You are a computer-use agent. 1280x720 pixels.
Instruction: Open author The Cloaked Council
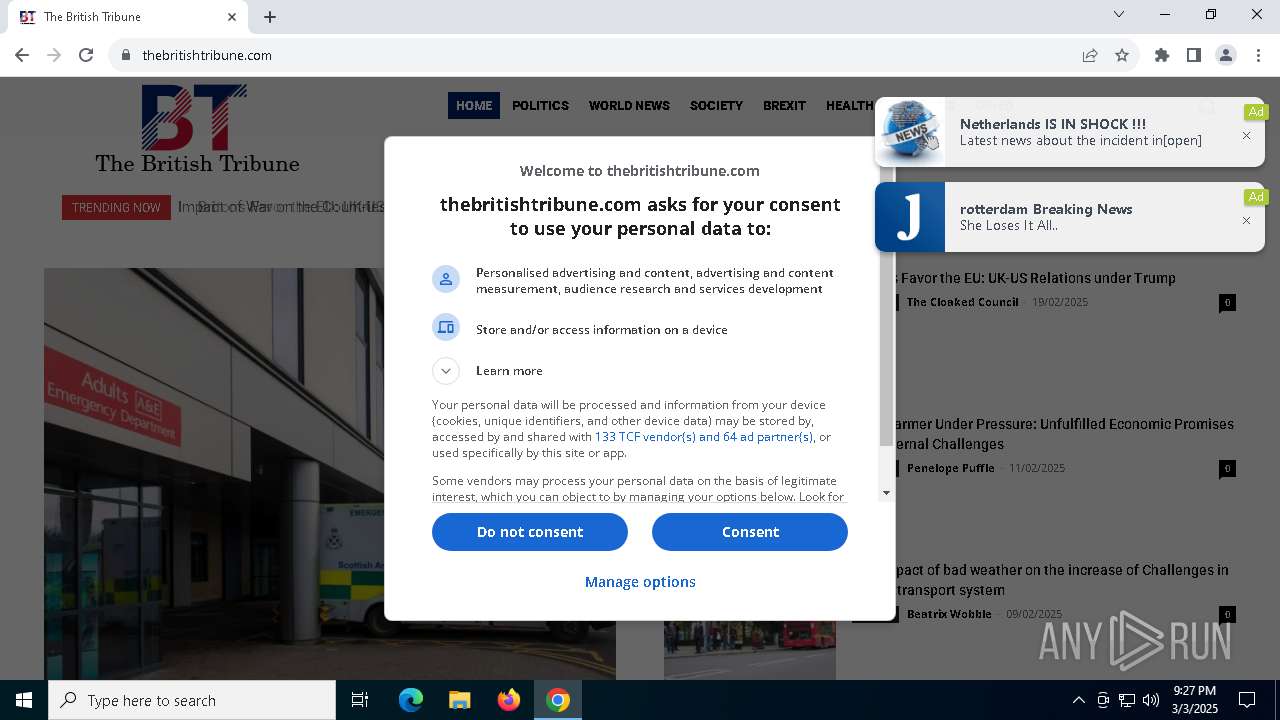click(x=962, y=302)
